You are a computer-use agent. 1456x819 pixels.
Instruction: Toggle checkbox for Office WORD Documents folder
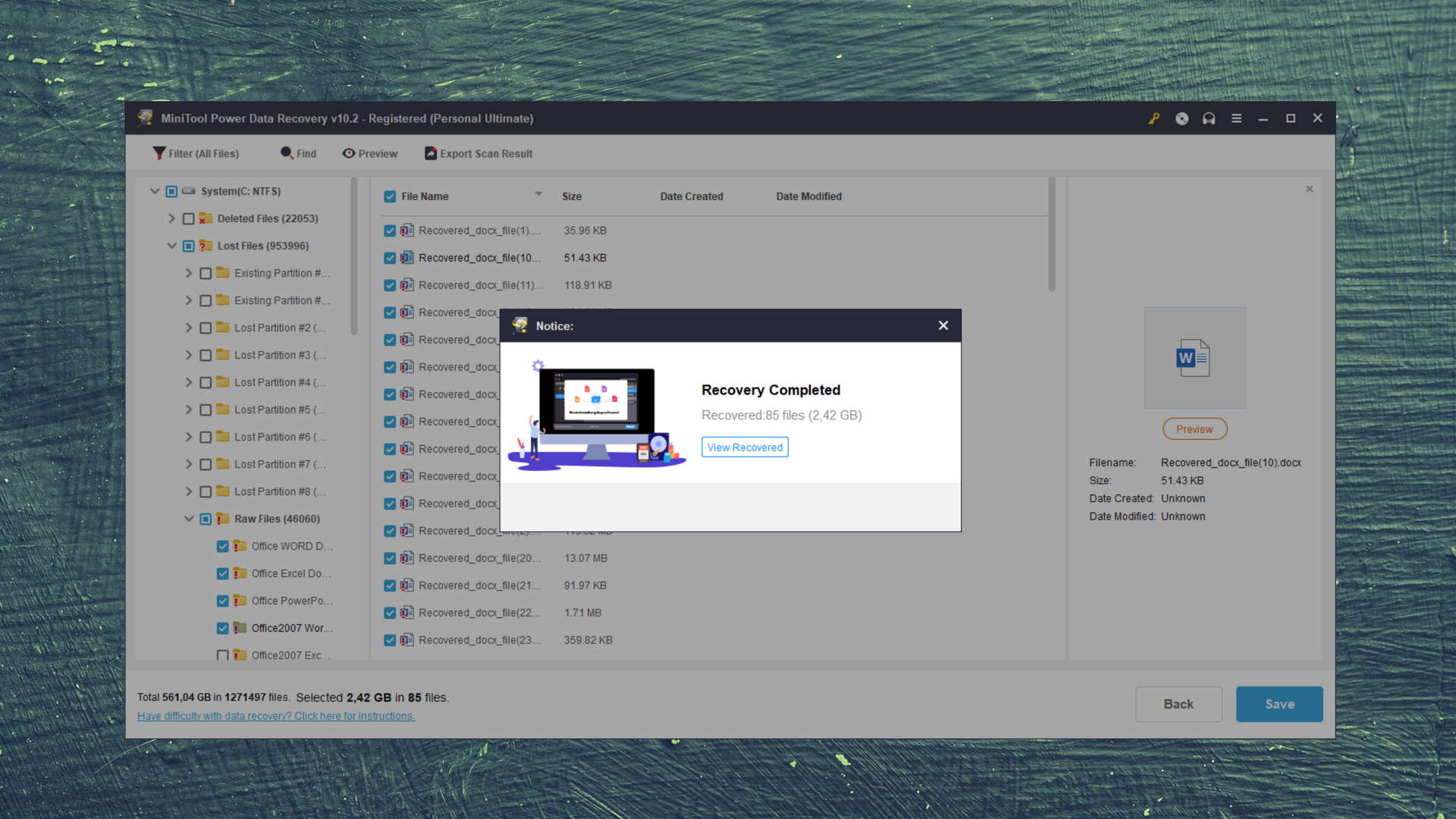[x=223, y=545]
